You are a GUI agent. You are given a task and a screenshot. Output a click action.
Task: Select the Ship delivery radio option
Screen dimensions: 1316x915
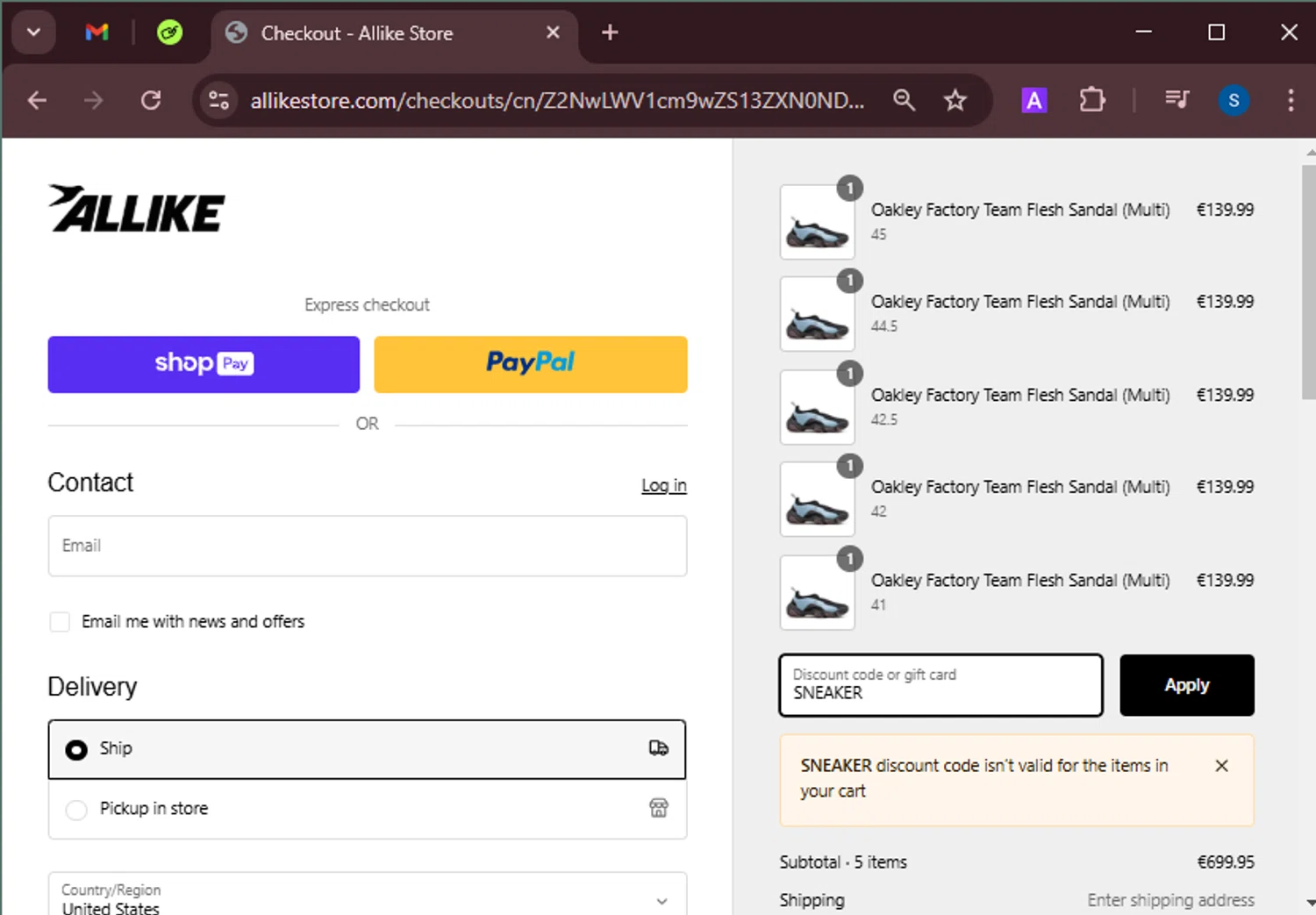(x=76, y=749)
